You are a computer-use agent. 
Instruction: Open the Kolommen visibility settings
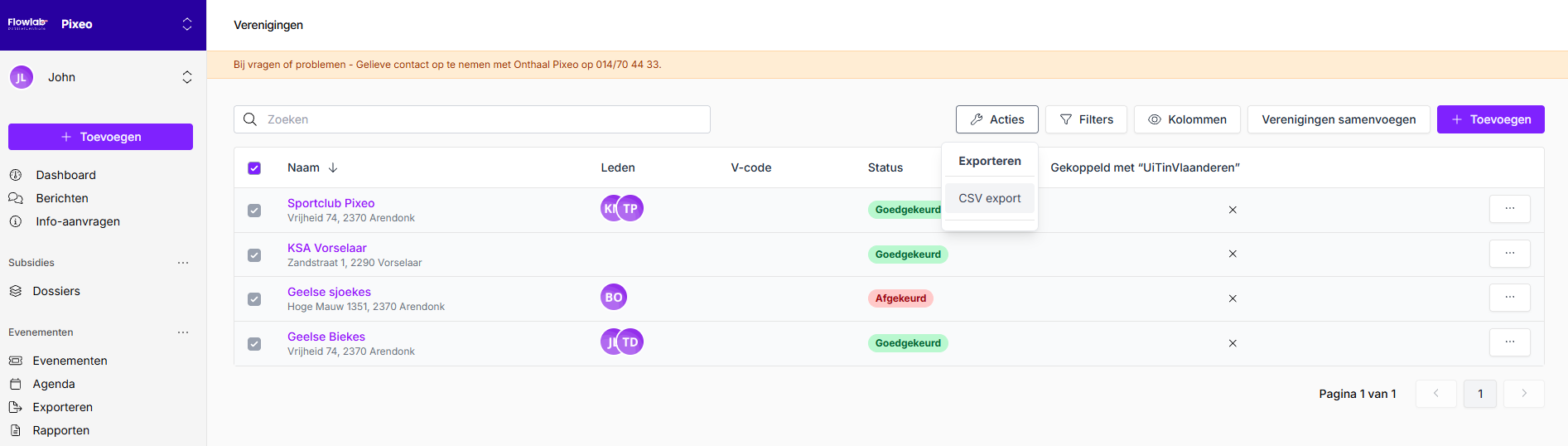click(1186, 119)
